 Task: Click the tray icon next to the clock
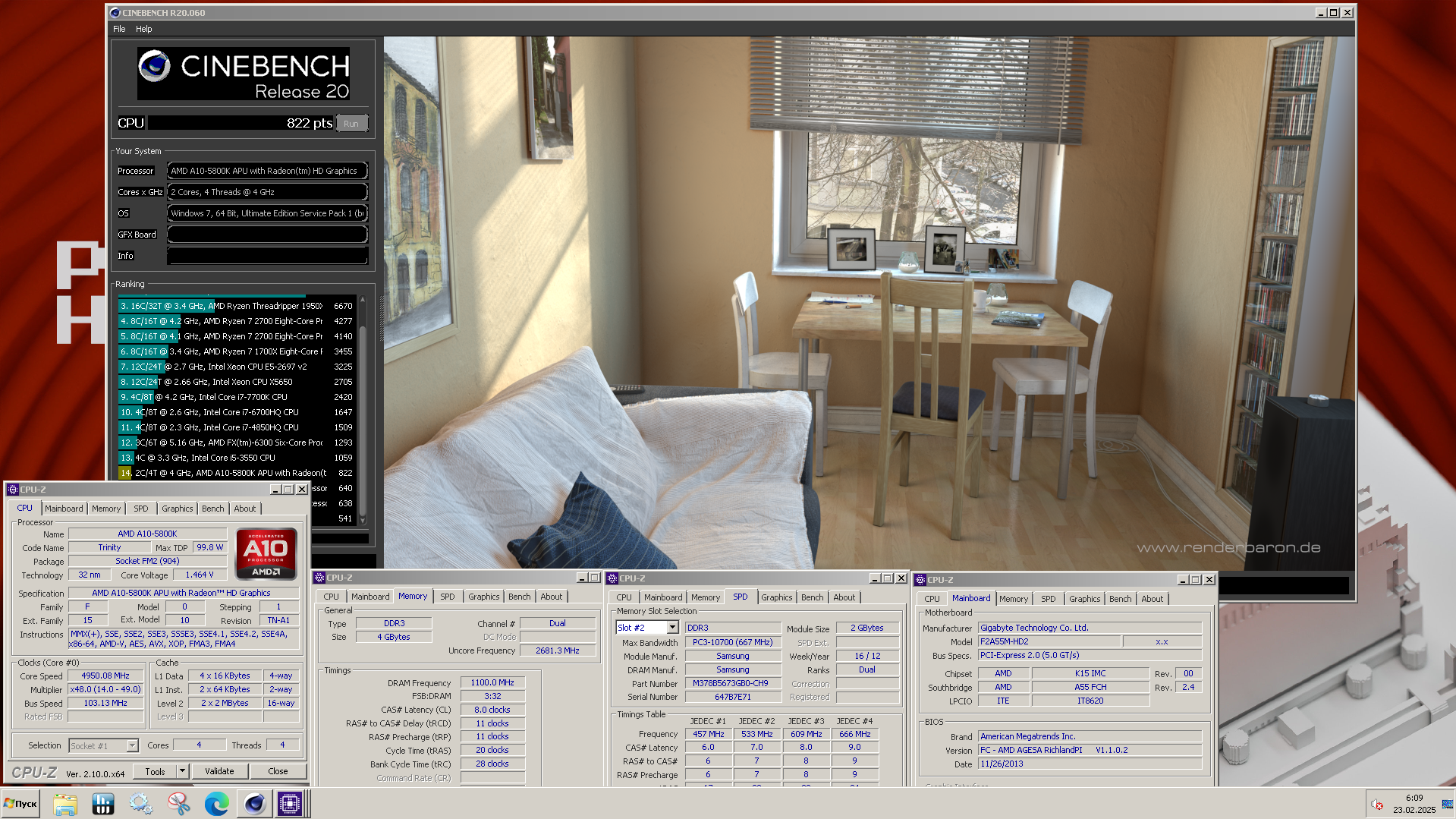[x=1447, y=805]
